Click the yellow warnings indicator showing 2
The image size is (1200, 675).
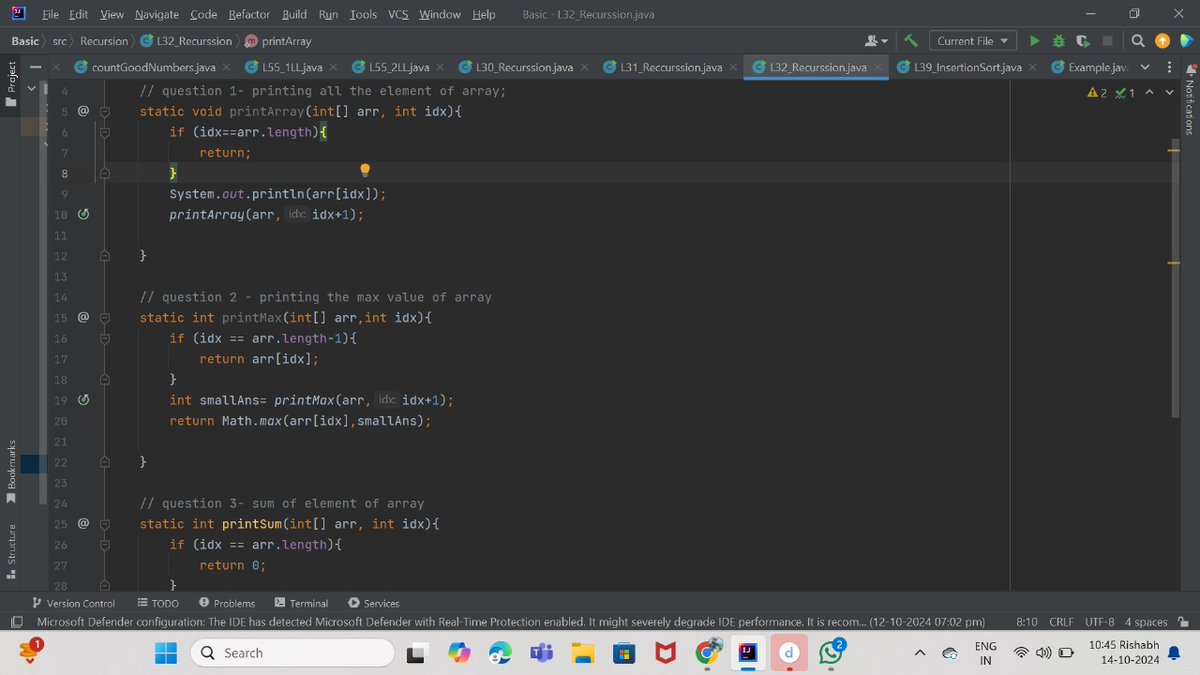[1097, 92]
